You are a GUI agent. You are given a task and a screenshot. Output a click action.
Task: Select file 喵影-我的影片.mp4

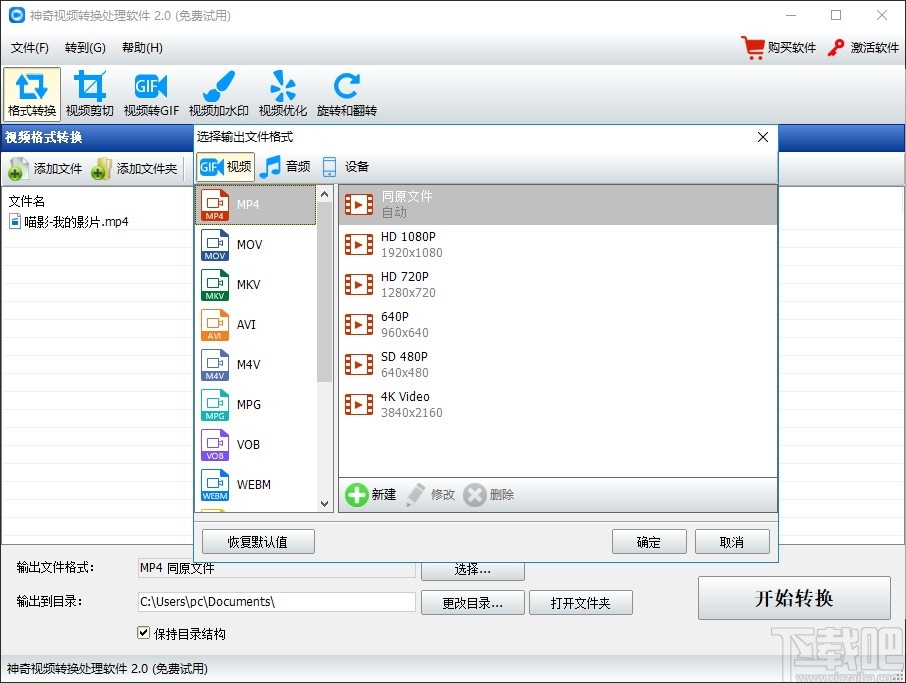click(69, 222)
